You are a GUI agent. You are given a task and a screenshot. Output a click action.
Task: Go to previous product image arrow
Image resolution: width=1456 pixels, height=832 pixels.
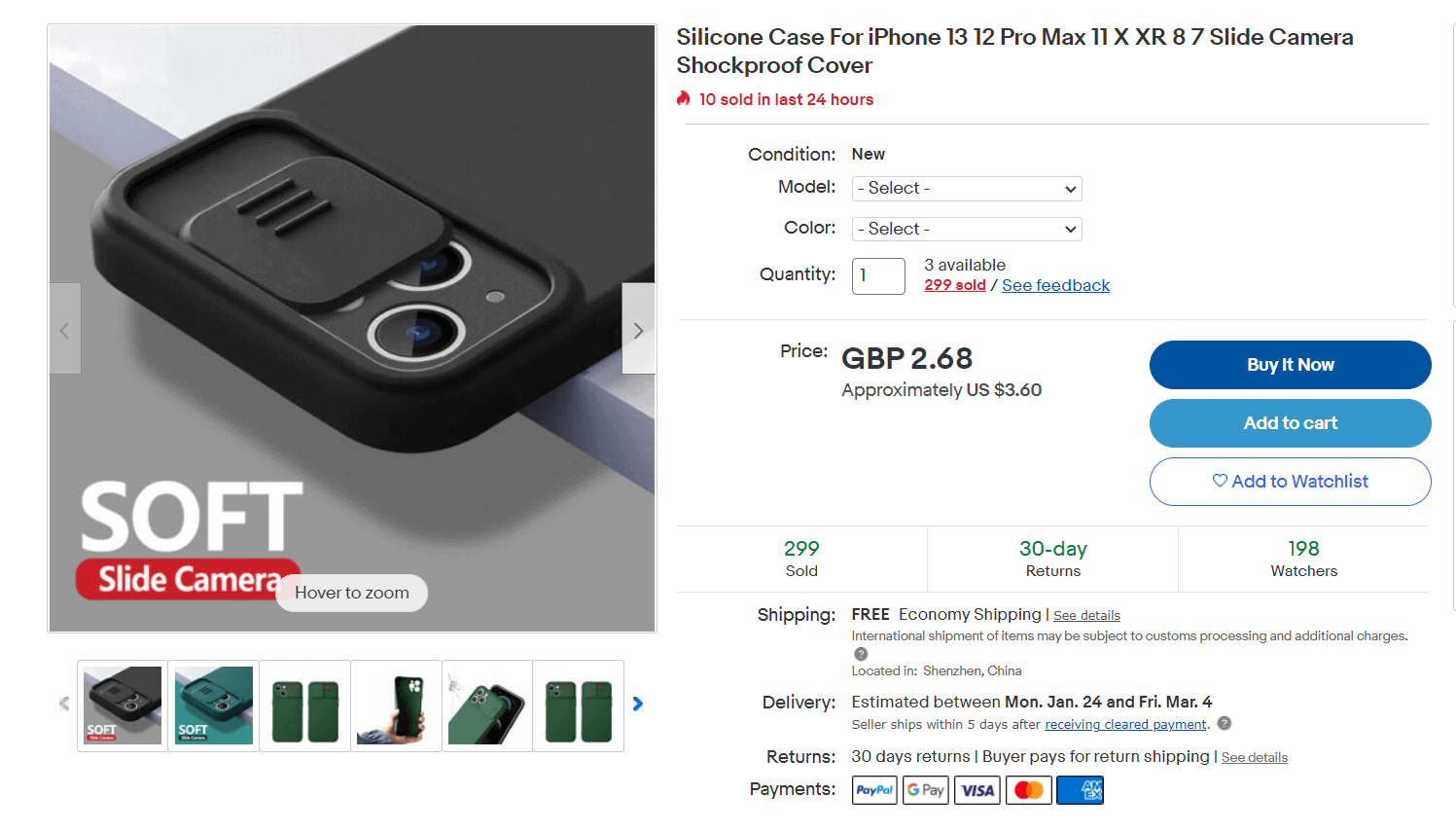pos(65,329)
